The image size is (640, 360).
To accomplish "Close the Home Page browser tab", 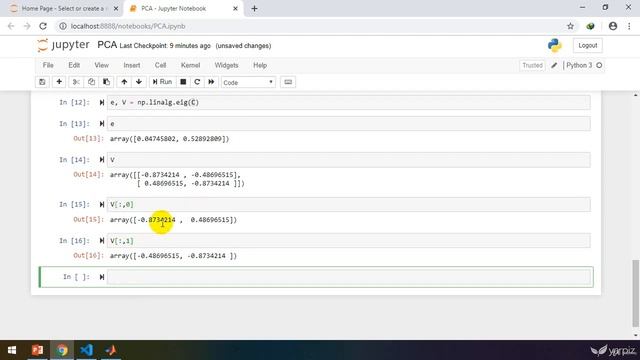I will pos(116,9).
